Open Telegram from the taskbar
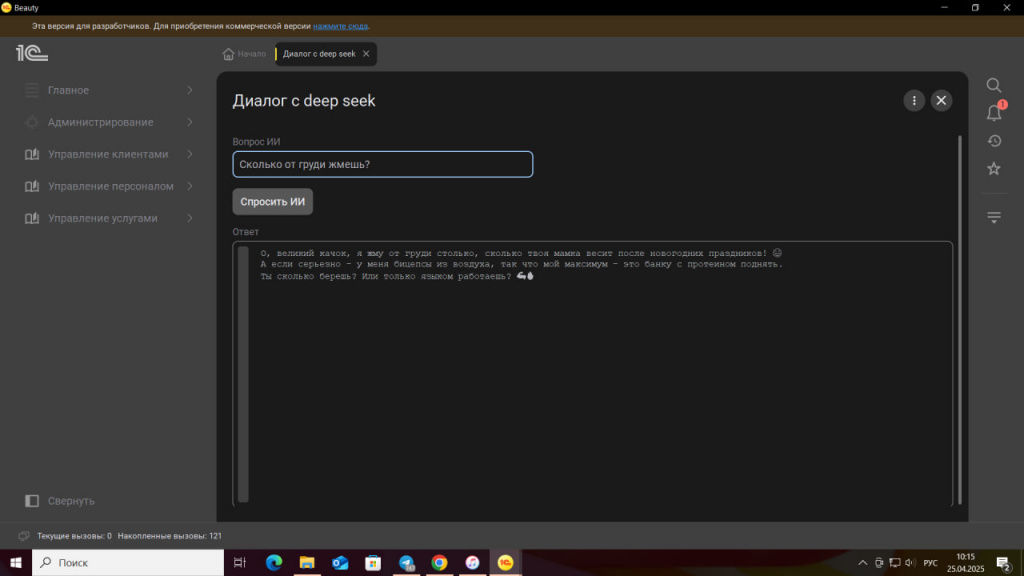Screen dimensions: 1024x576 pyautogui.click(x=406, y=562)
